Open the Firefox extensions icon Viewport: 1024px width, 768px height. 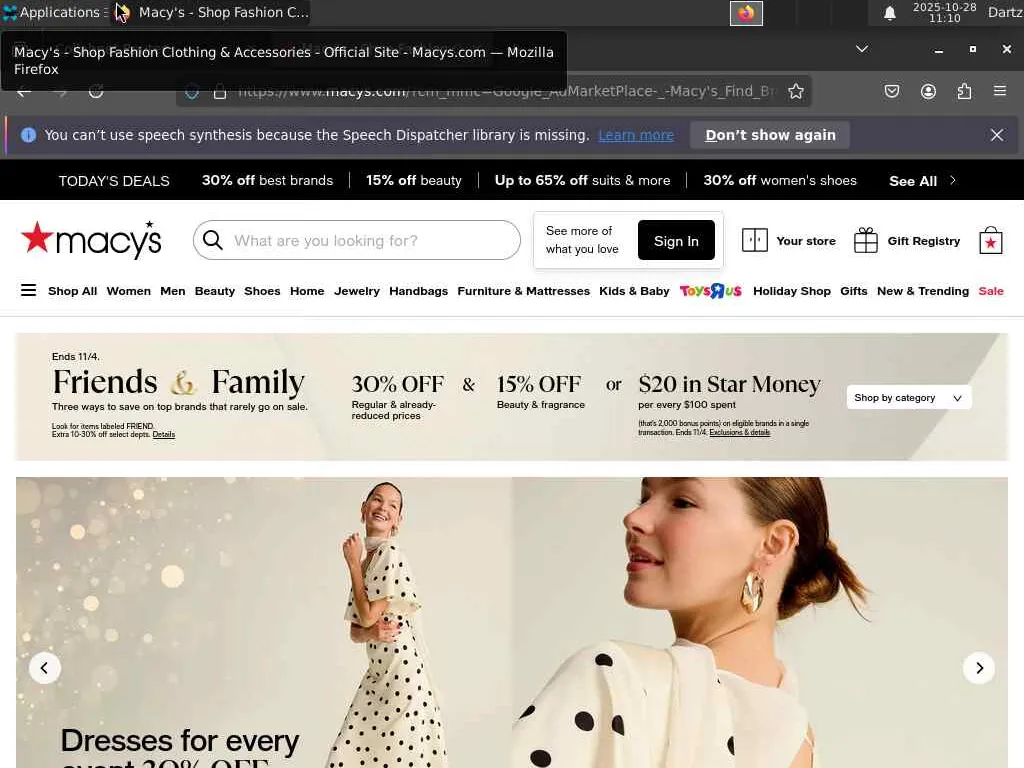[x=964, y=91]
